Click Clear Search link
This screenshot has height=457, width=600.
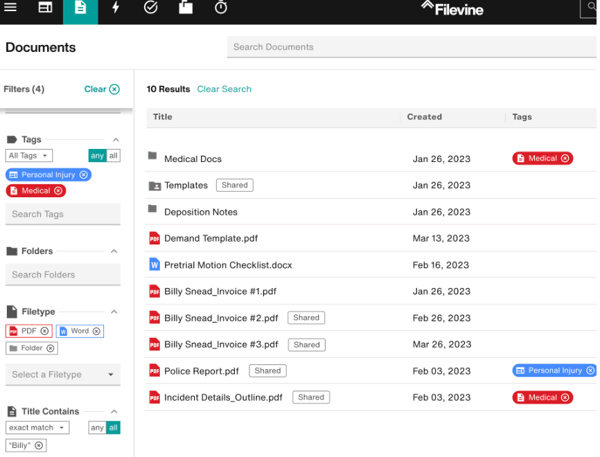coord(224,89)
